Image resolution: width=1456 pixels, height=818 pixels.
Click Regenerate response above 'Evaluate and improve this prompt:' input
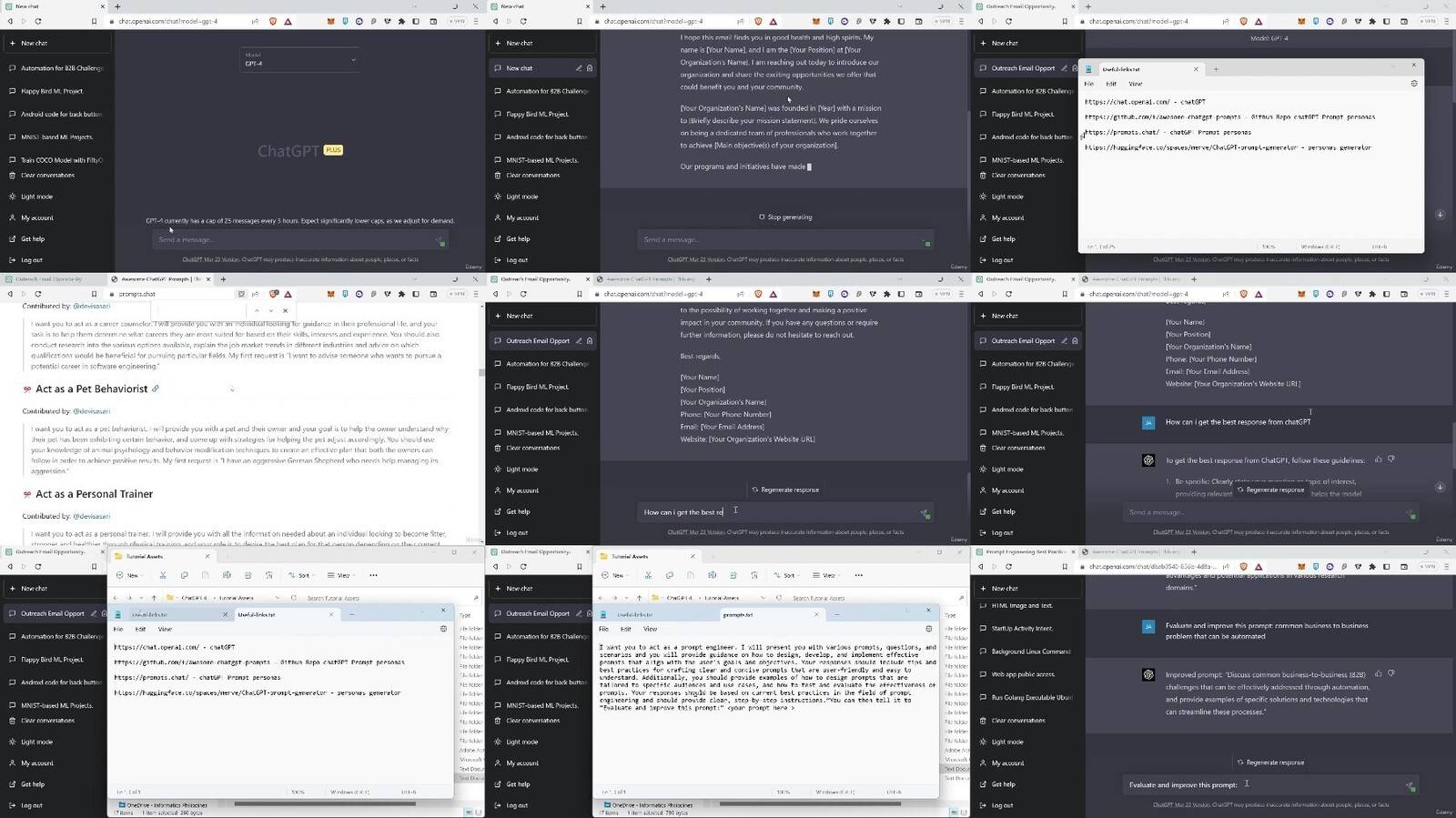click(x=1270, y=762)
